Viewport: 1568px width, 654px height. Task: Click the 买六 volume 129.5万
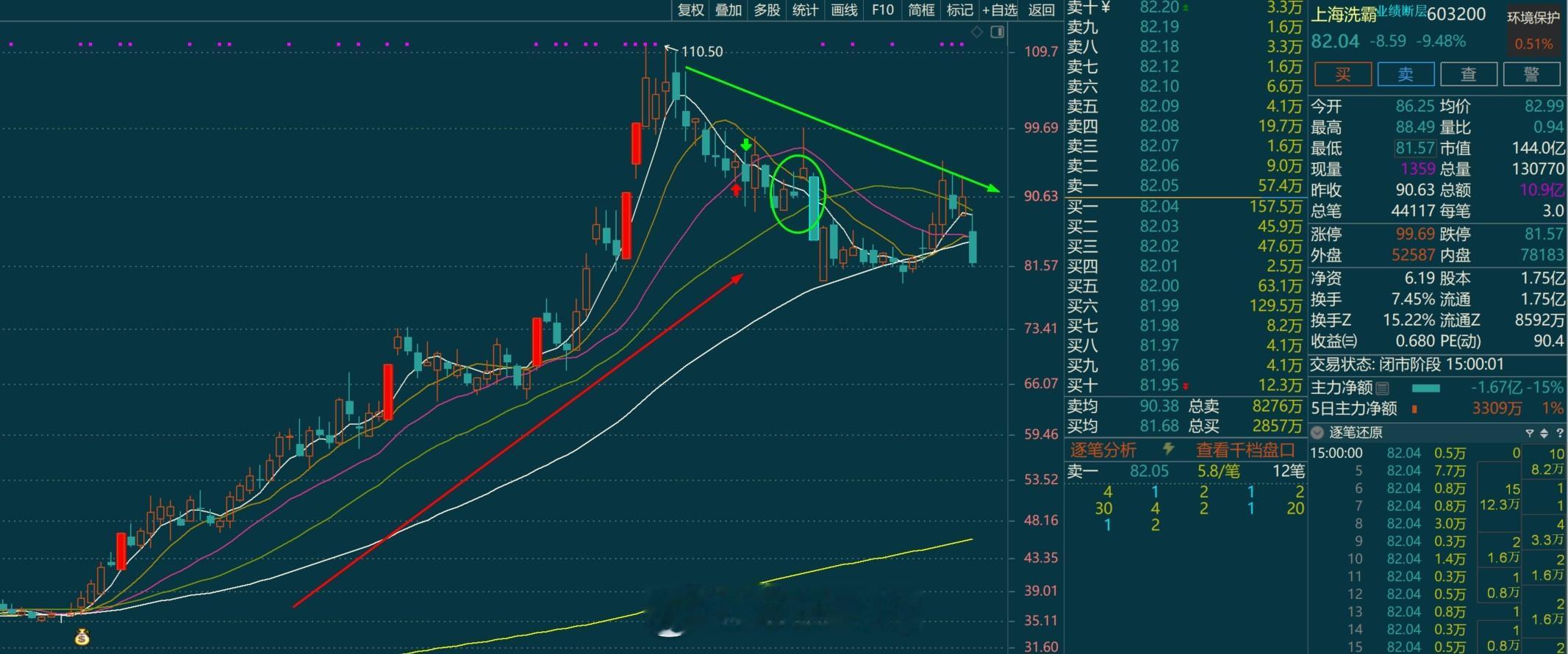coord(1275,306)
